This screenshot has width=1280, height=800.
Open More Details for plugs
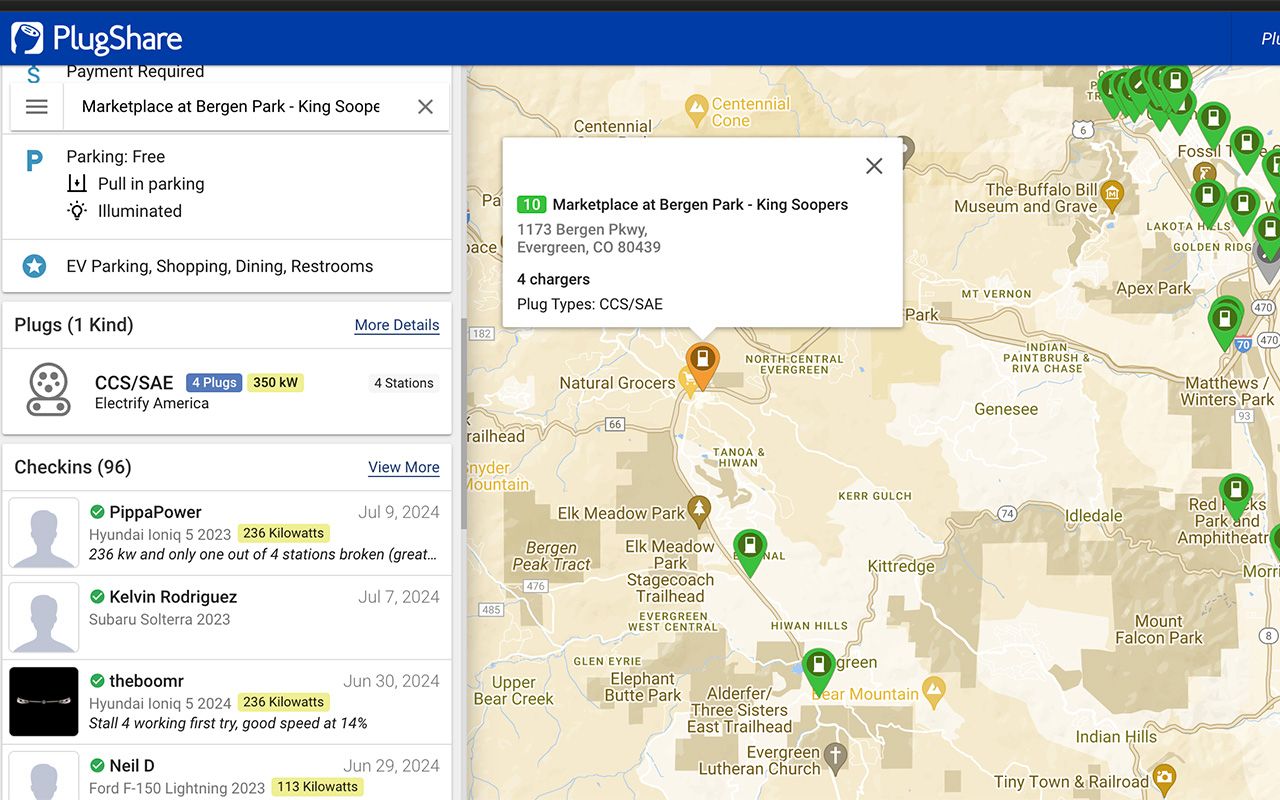396,325
